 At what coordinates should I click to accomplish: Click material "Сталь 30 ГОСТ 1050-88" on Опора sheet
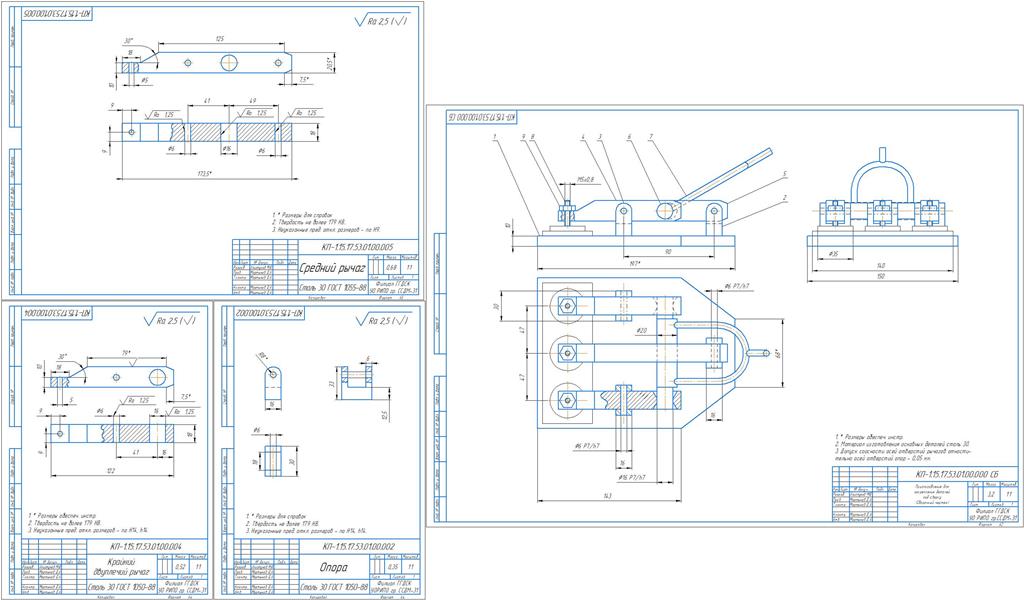coord(332,586)
